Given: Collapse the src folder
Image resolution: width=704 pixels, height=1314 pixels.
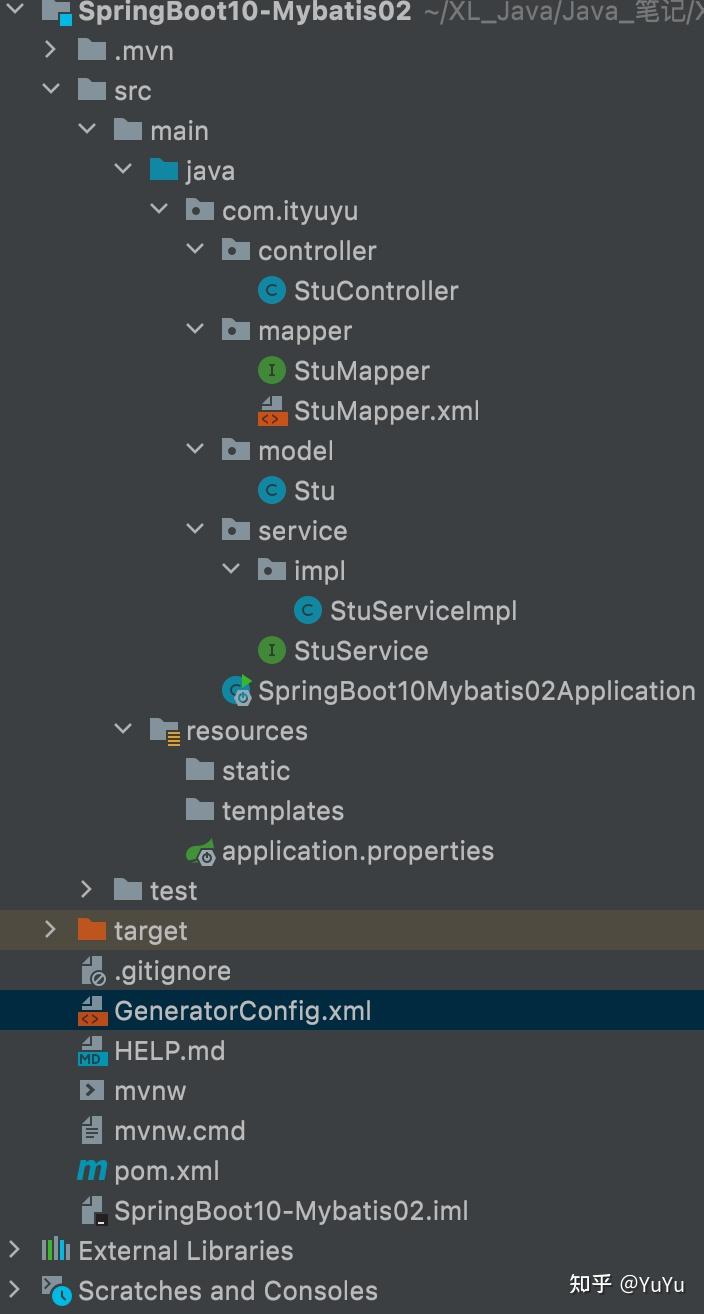Looking at the screenshot, I should [52, 90].
